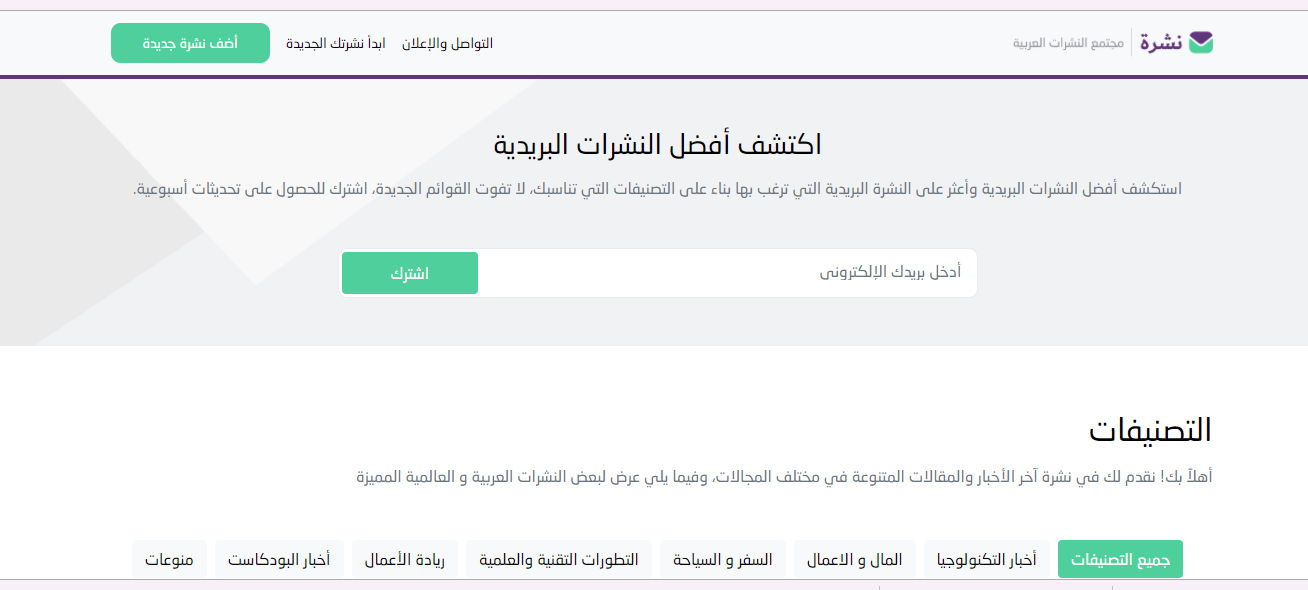Open the ابدأ نشرتك الجديدة link
The width and height of the screenshot is (1308, 590).
pos(335,43)
